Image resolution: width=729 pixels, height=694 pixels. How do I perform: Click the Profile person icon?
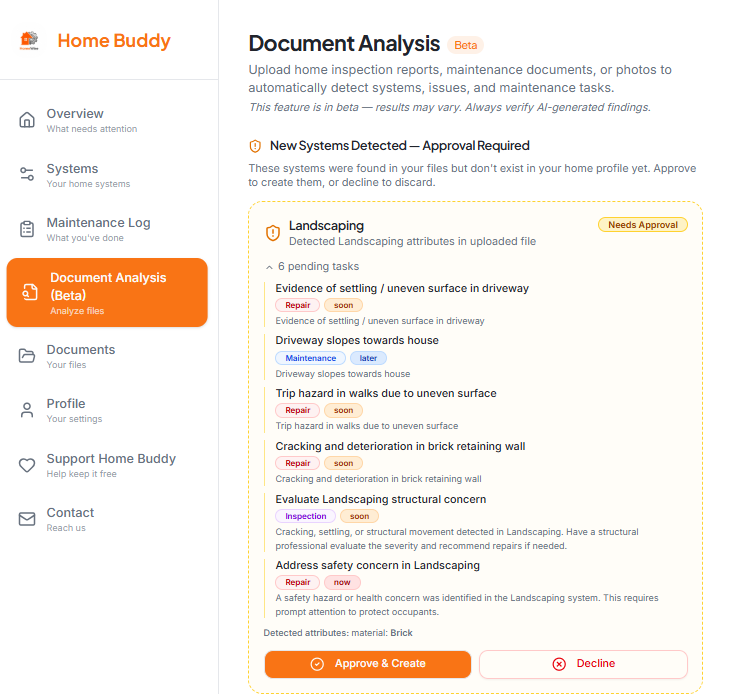point(27,410)
